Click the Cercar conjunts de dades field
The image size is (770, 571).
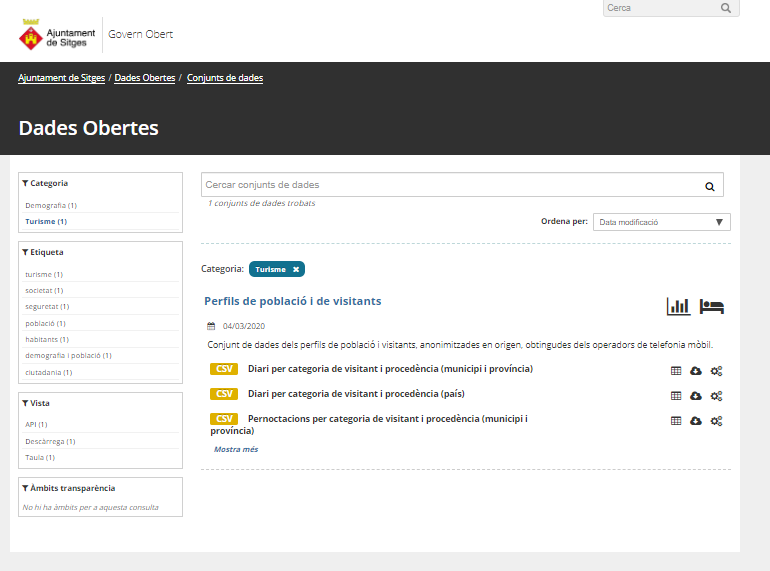pos(448,185)
